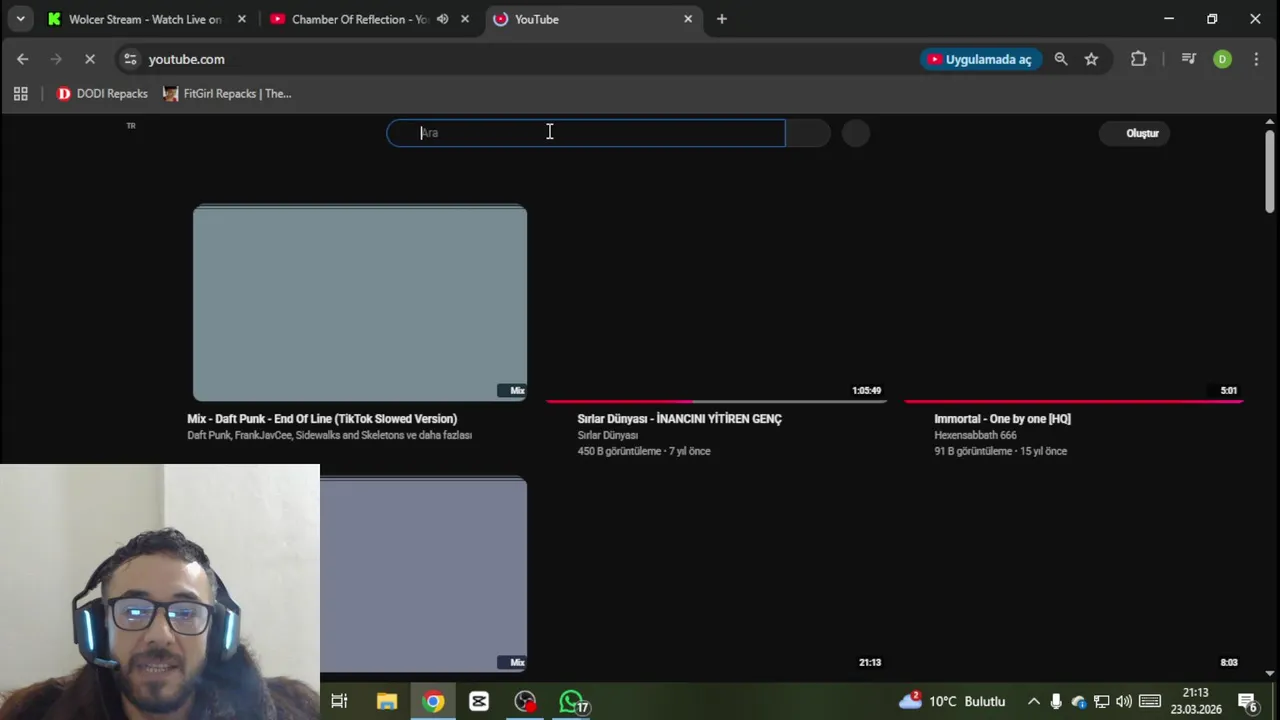1280x720 pixels.
Task: Close the YouTube tab
Action: 687,19
